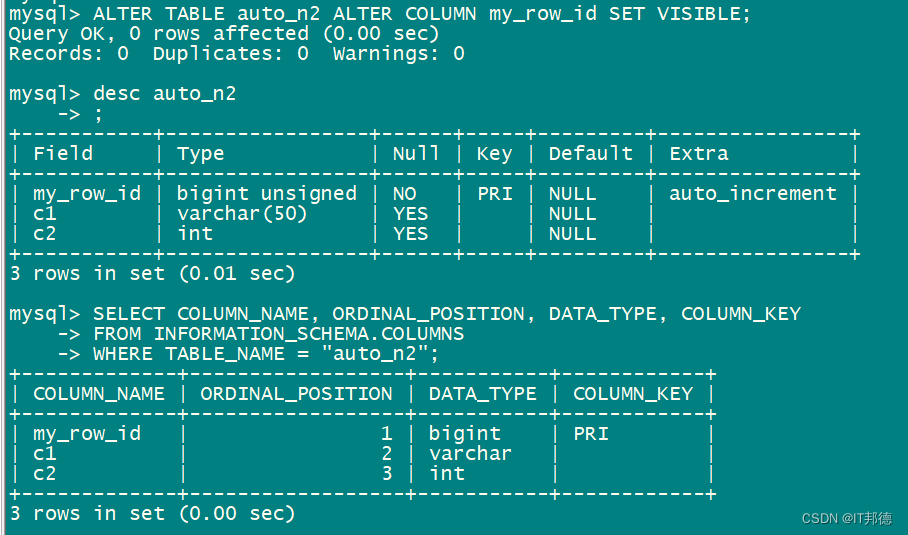Click the Field column header
908x535 pixels.
coord(62,154)
